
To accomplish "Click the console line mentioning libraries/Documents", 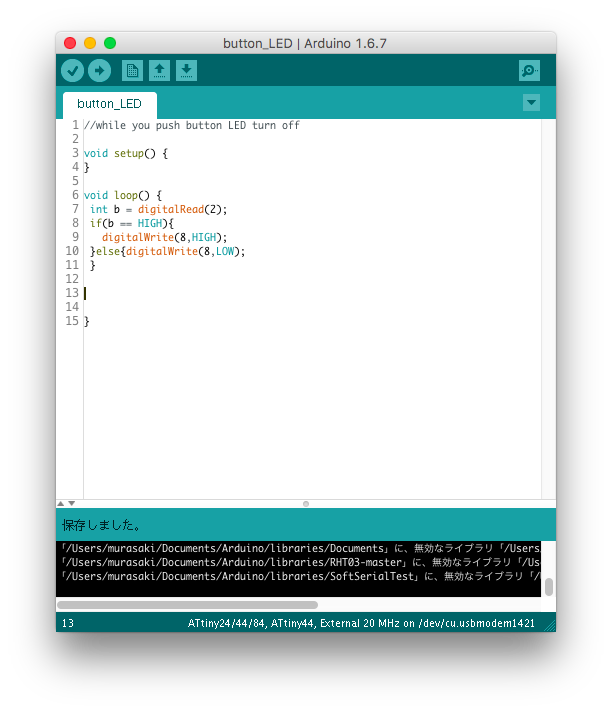I will 301,549.
